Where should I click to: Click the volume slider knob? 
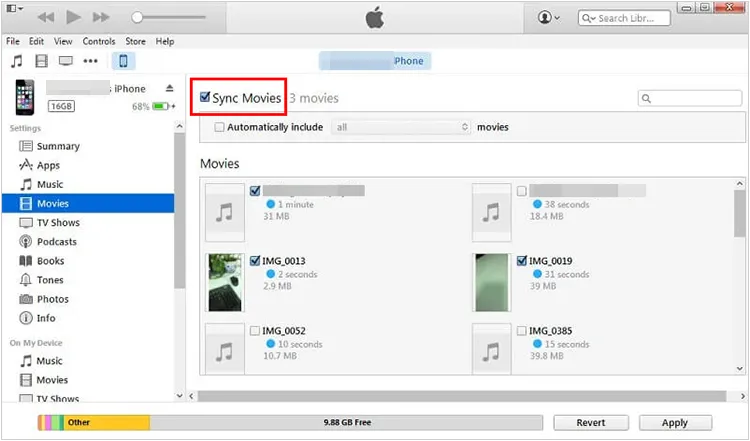(x=137, y=17)
